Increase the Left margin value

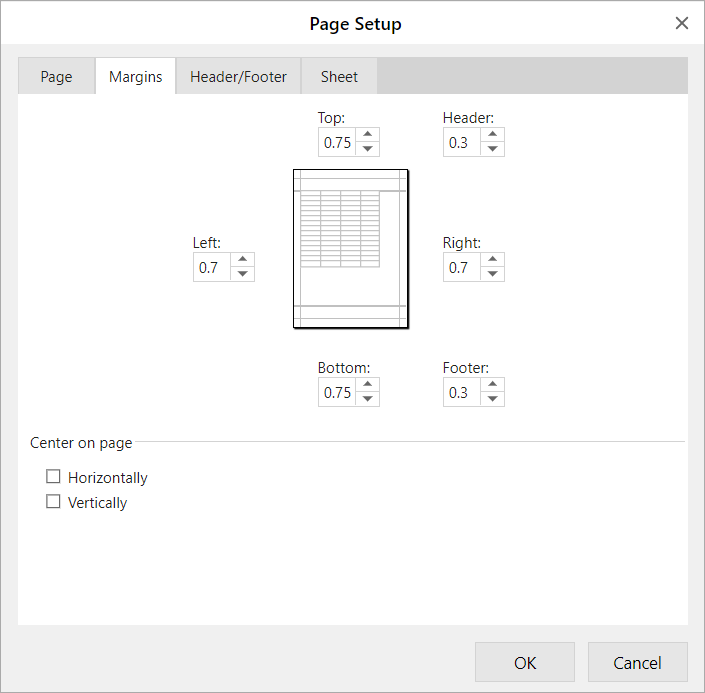(x=242, y=259)
